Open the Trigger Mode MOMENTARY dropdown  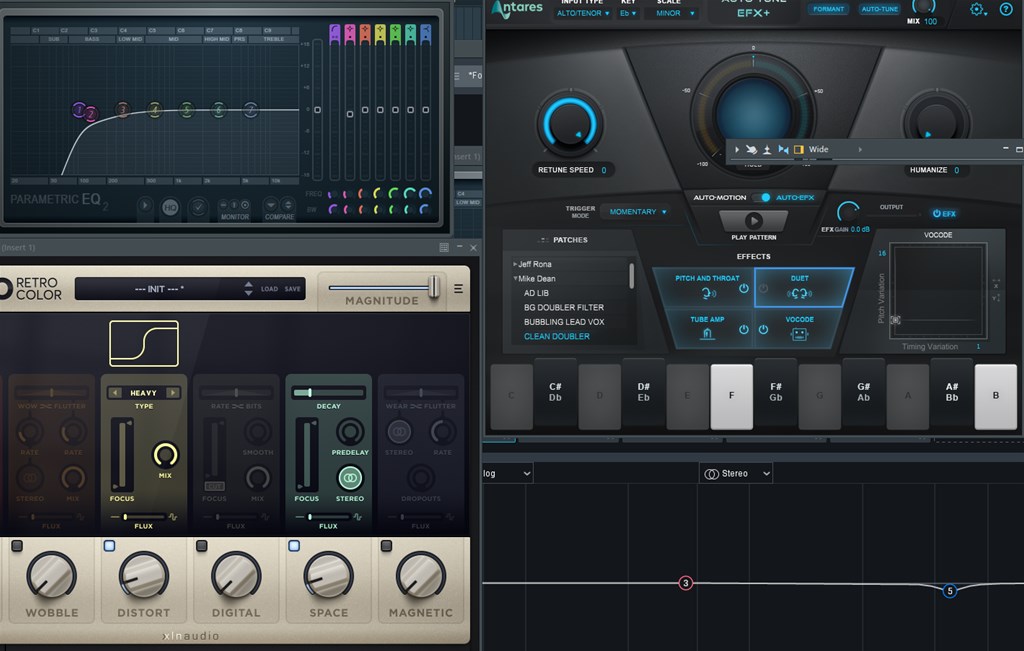[x=638, y=212]
